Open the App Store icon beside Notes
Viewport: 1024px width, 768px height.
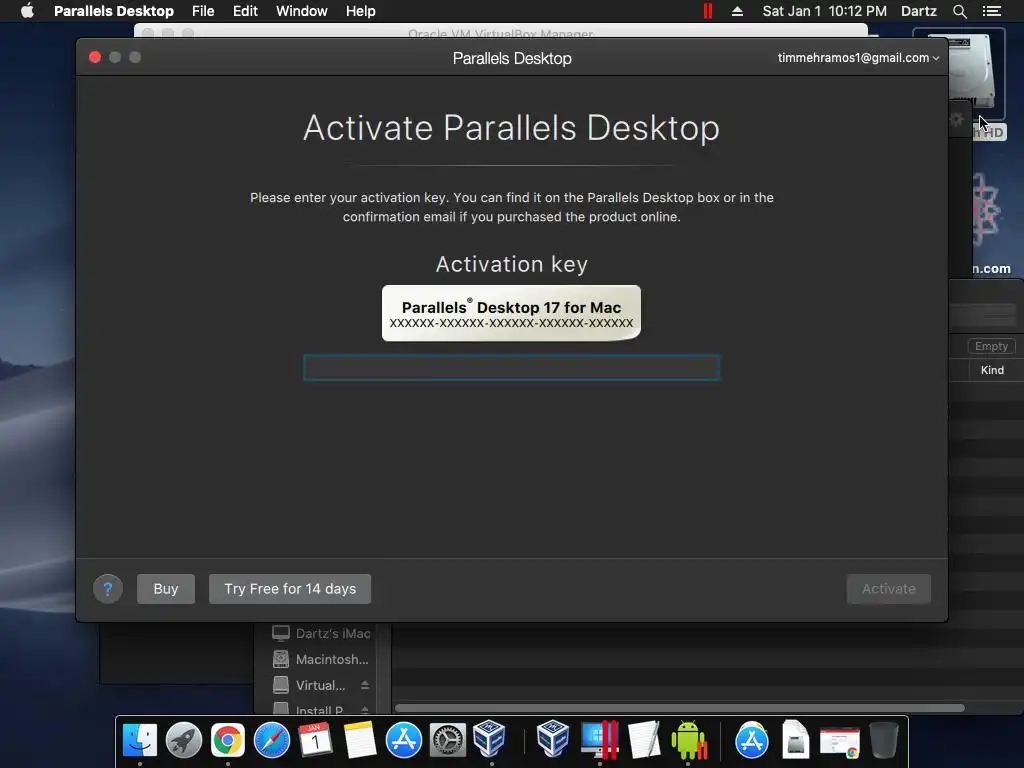pos(404,740)
